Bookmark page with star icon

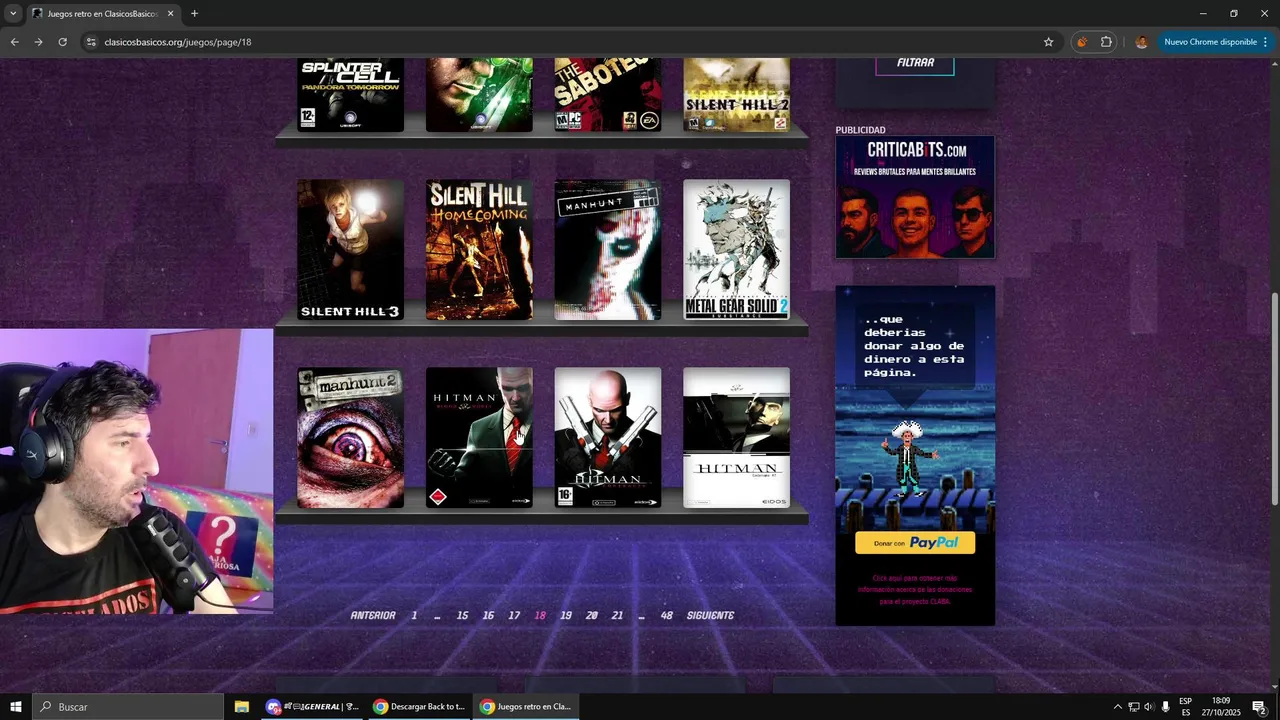(1048, 42)
